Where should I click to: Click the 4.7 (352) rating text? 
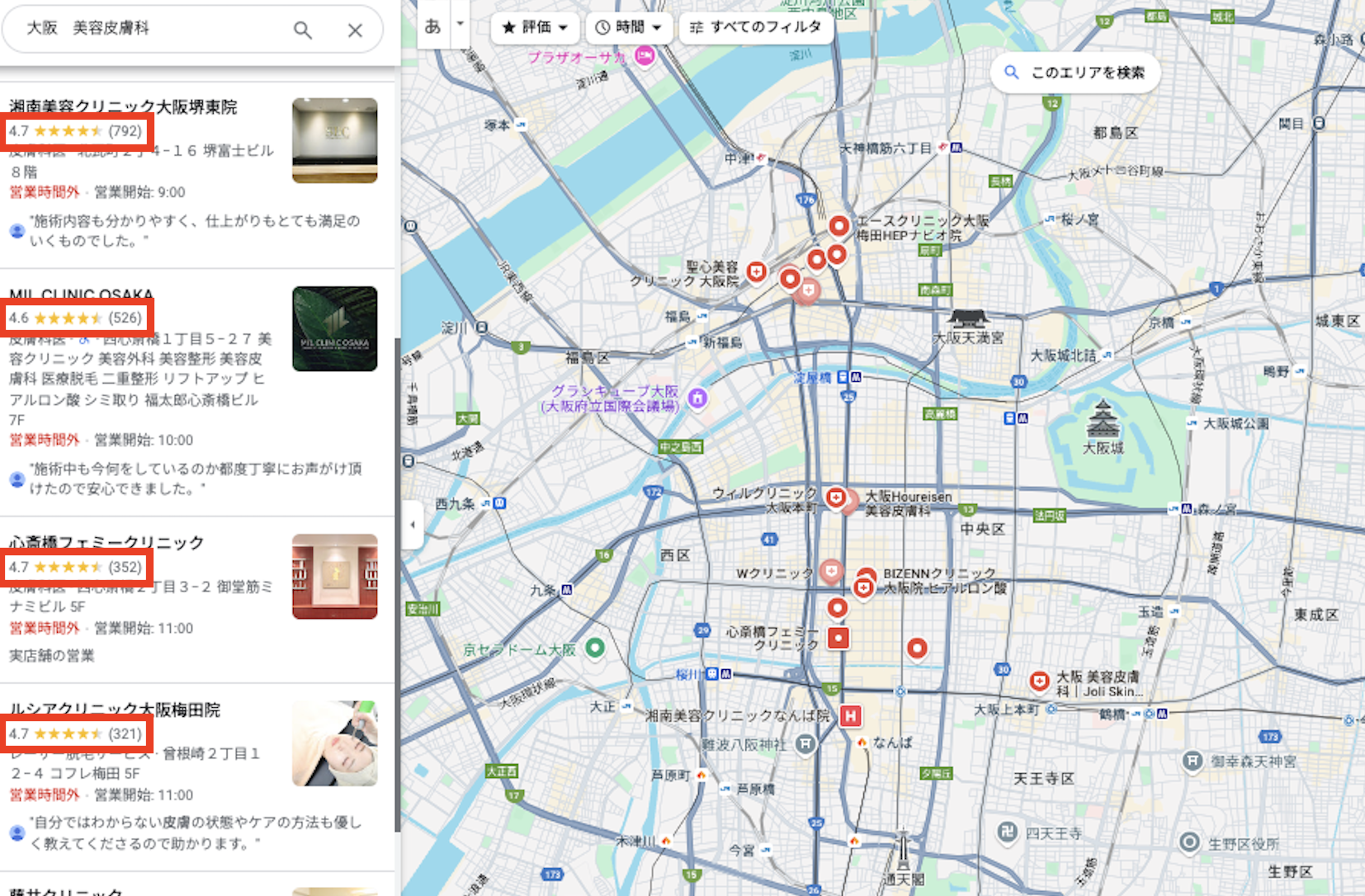[76, 567]
